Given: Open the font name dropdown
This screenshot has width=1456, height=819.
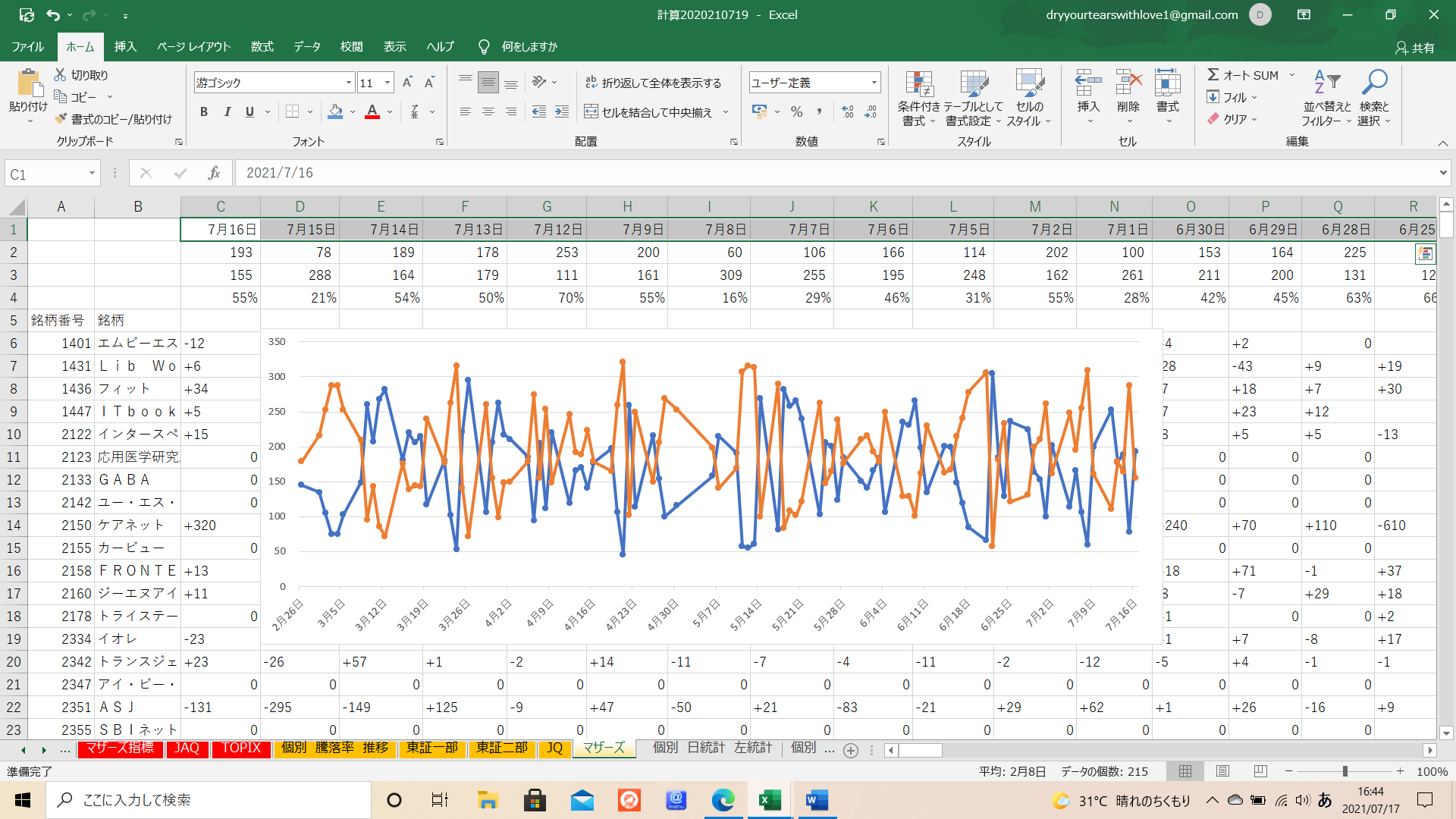Looking at the screenshot, I should coord(349,83).
